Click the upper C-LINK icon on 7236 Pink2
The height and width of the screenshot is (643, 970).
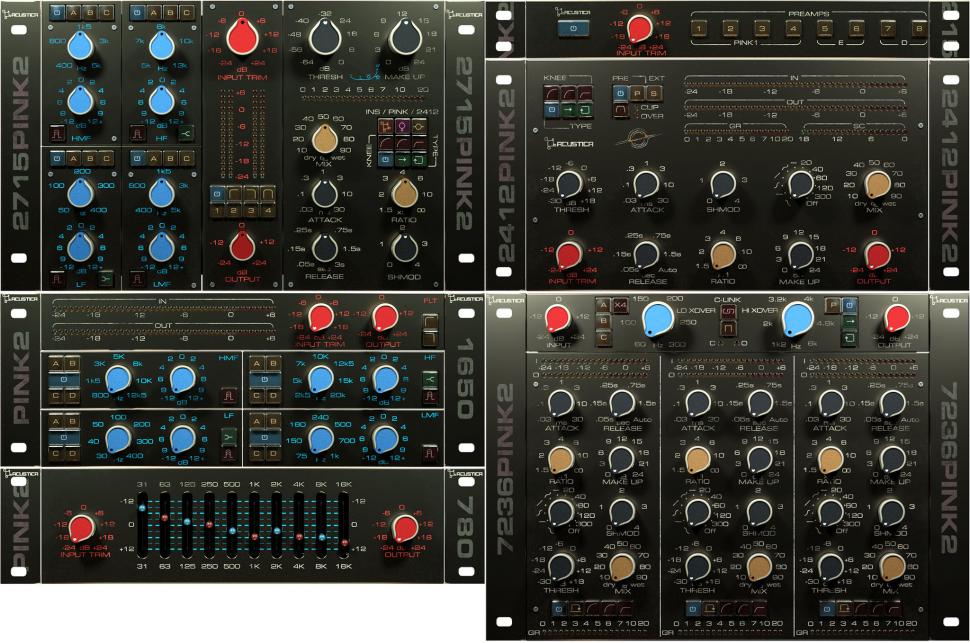(x=728, y=311)
